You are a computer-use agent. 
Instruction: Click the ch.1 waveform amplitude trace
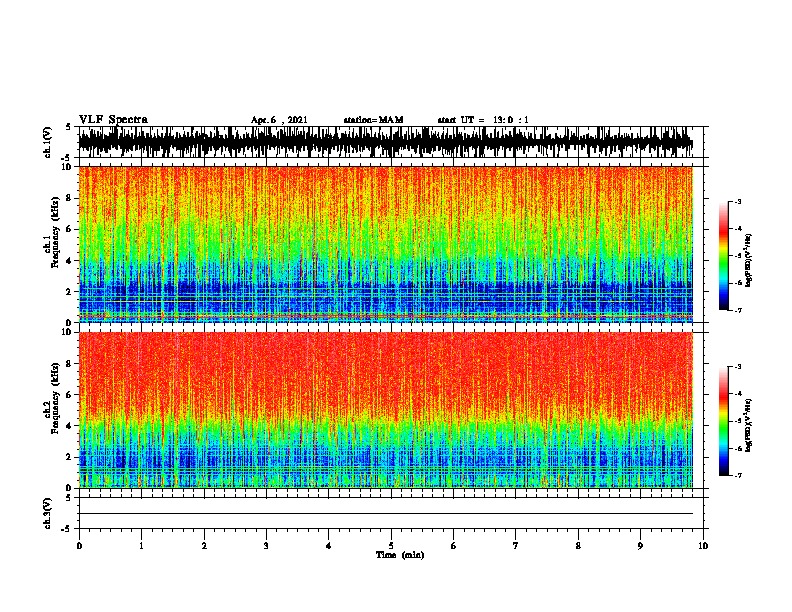point(385,142)
